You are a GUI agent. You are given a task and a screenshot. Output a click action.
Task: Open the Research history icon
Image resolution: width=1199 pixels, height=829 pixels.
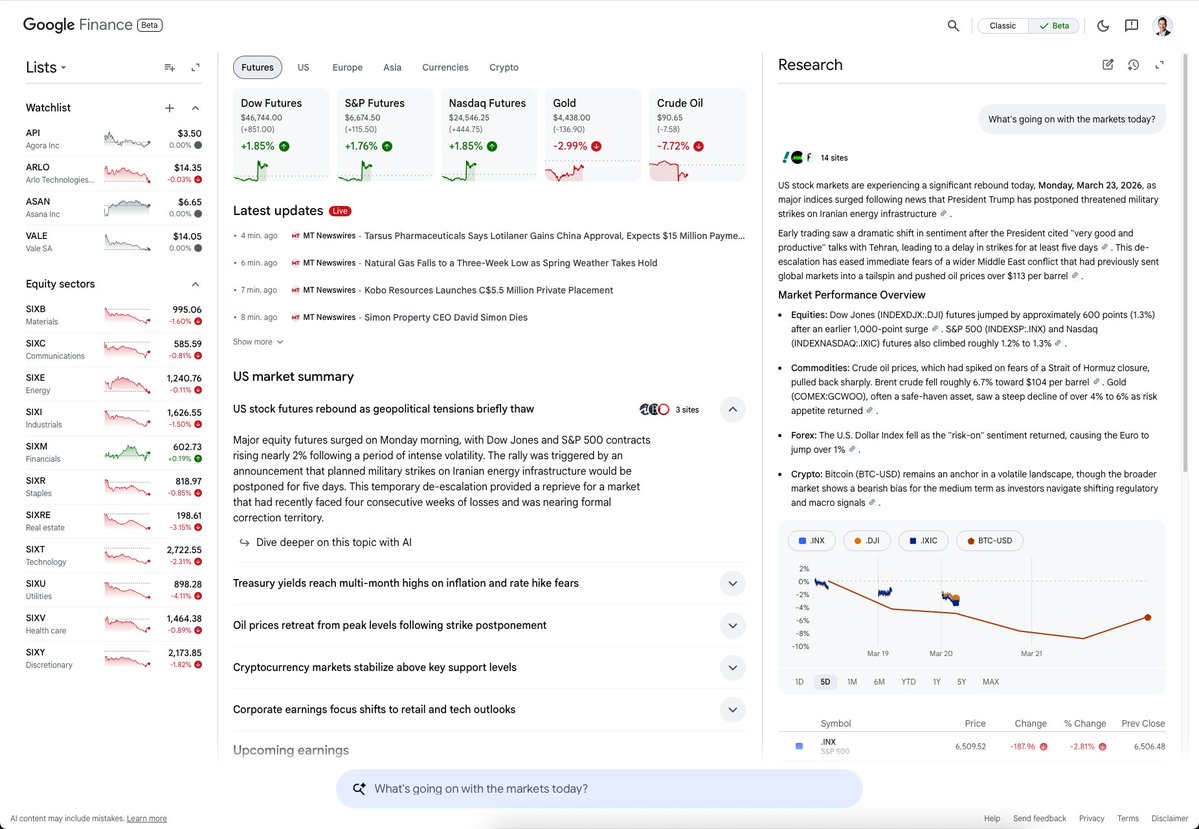point(1133,65)
